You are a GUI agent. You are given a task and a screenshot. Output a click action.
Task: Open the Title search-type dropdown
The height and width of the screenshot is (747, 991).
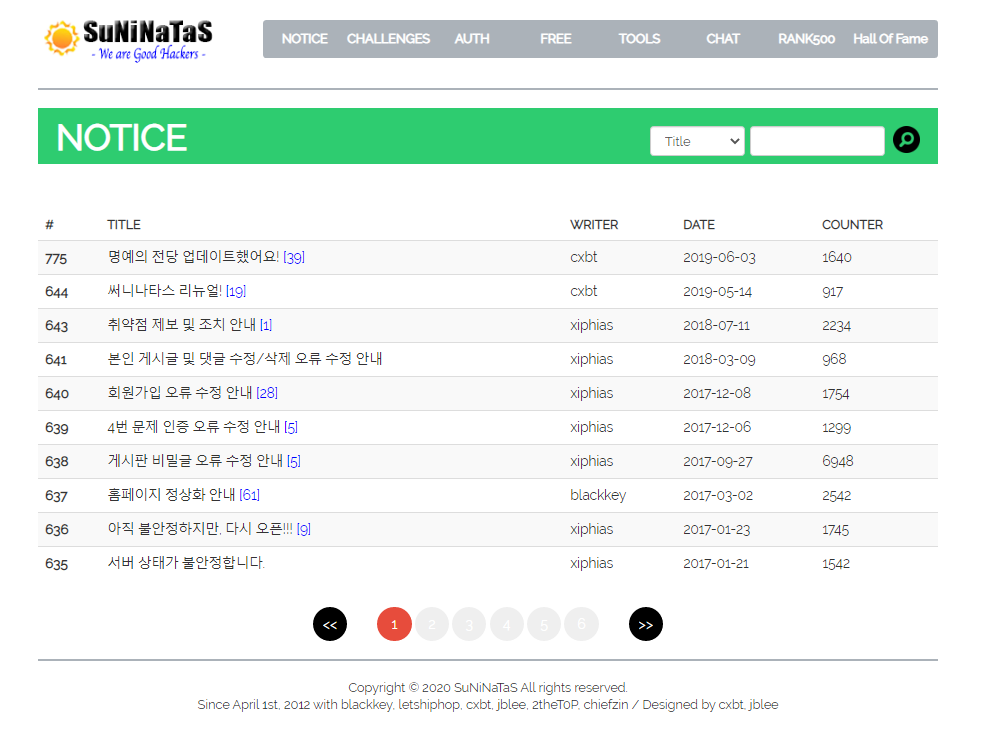click(x=697, y=141)
